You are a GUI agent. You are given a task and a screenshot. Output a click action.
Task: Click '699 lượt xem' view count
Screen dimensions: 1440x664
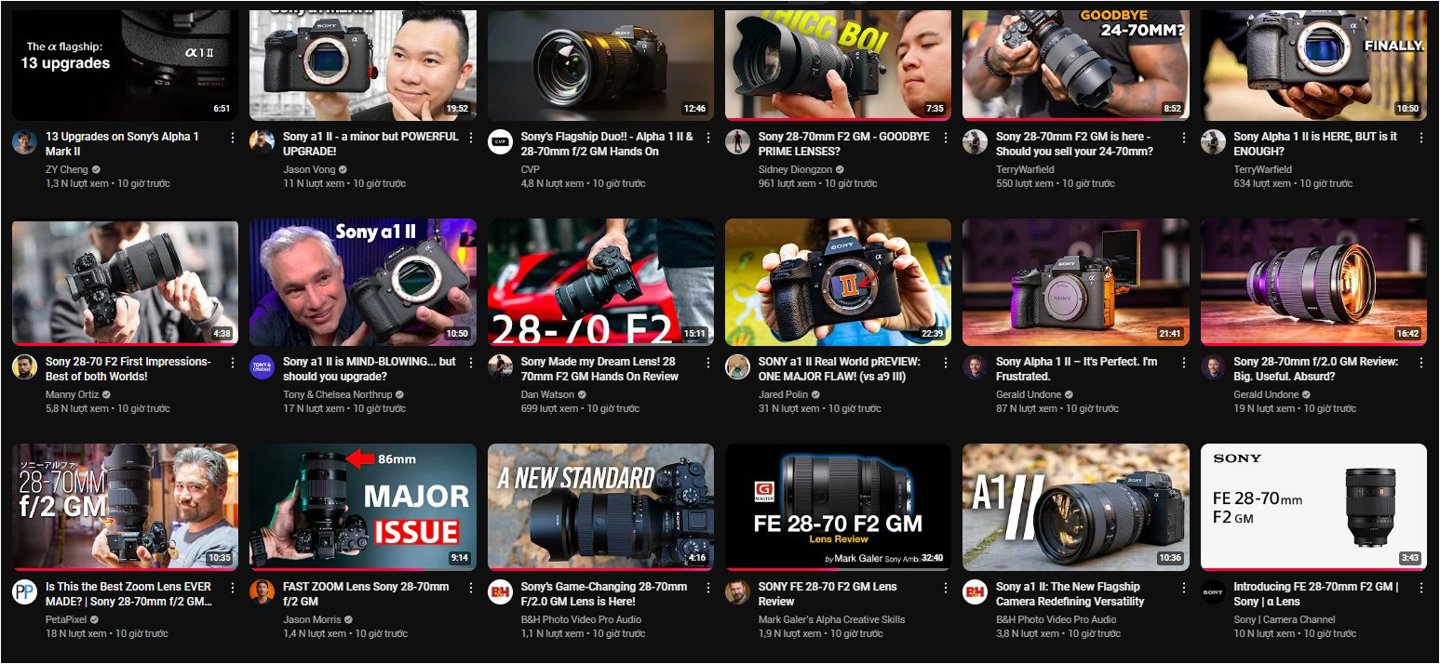[x=549, y=408]
